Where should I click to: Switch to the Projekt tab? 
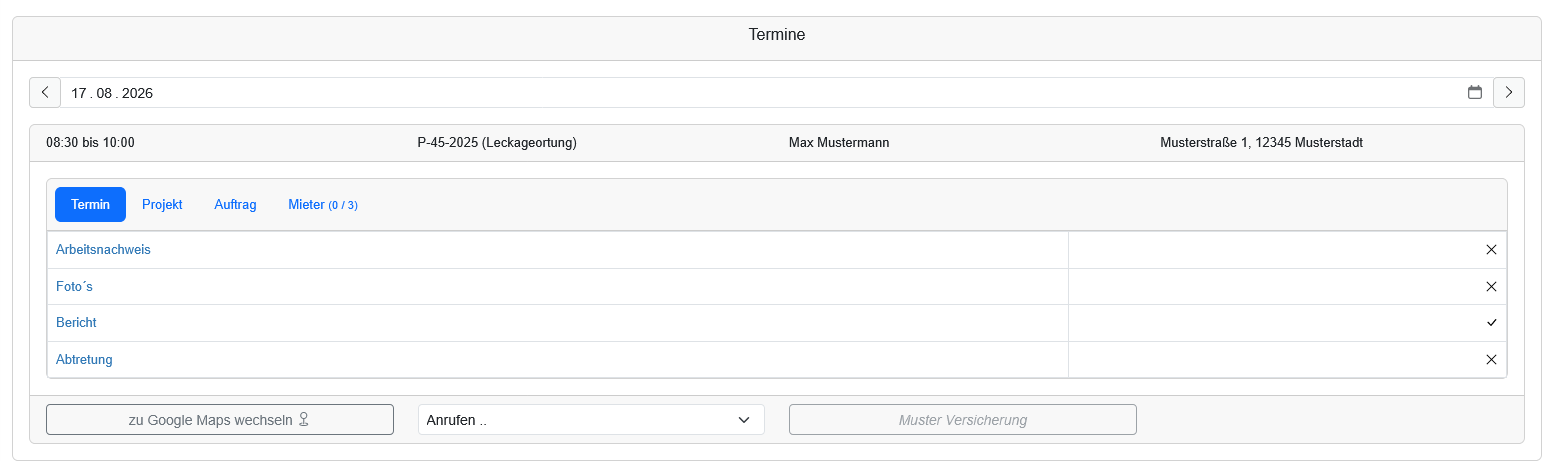coord(162,204)
